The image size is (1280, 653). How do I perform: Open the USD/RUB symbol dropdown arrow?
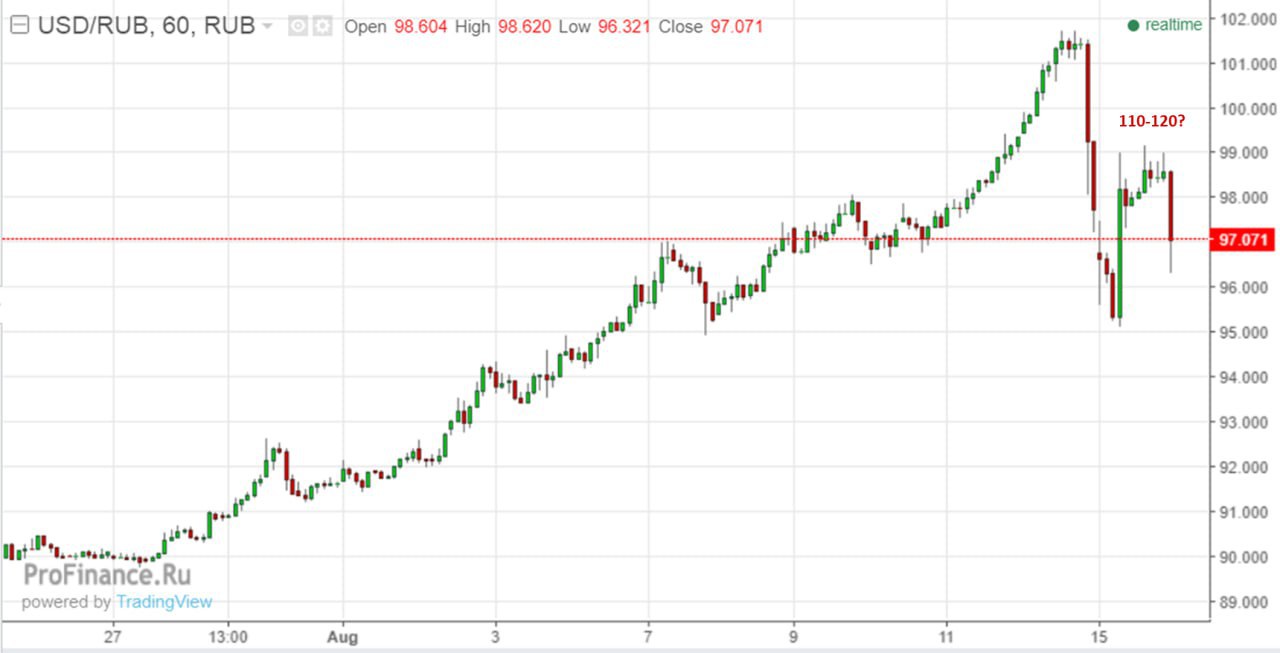pyautogui.click(x=266, y=27)
